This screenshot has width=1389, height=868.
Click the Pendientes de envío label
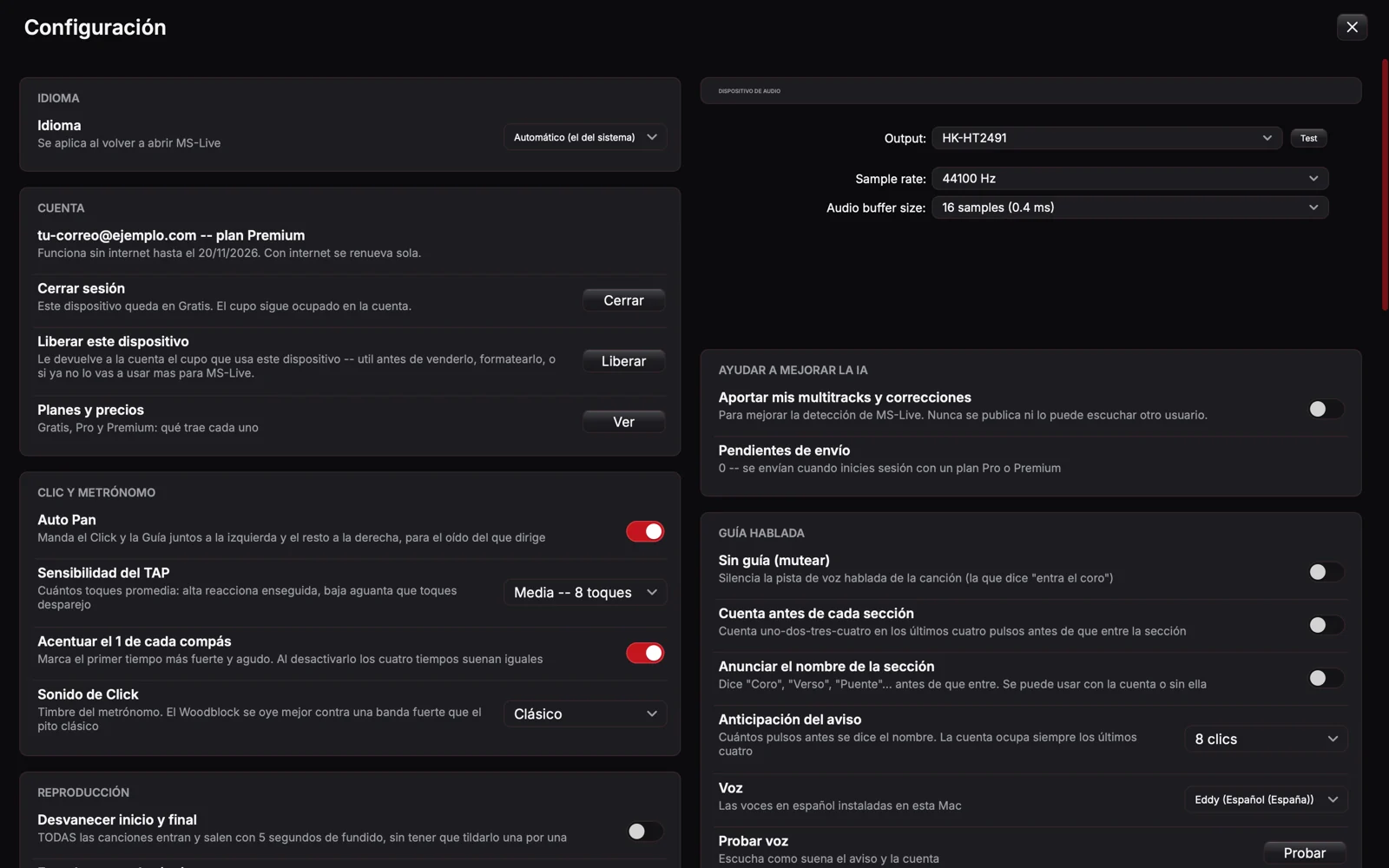(784, 450)
